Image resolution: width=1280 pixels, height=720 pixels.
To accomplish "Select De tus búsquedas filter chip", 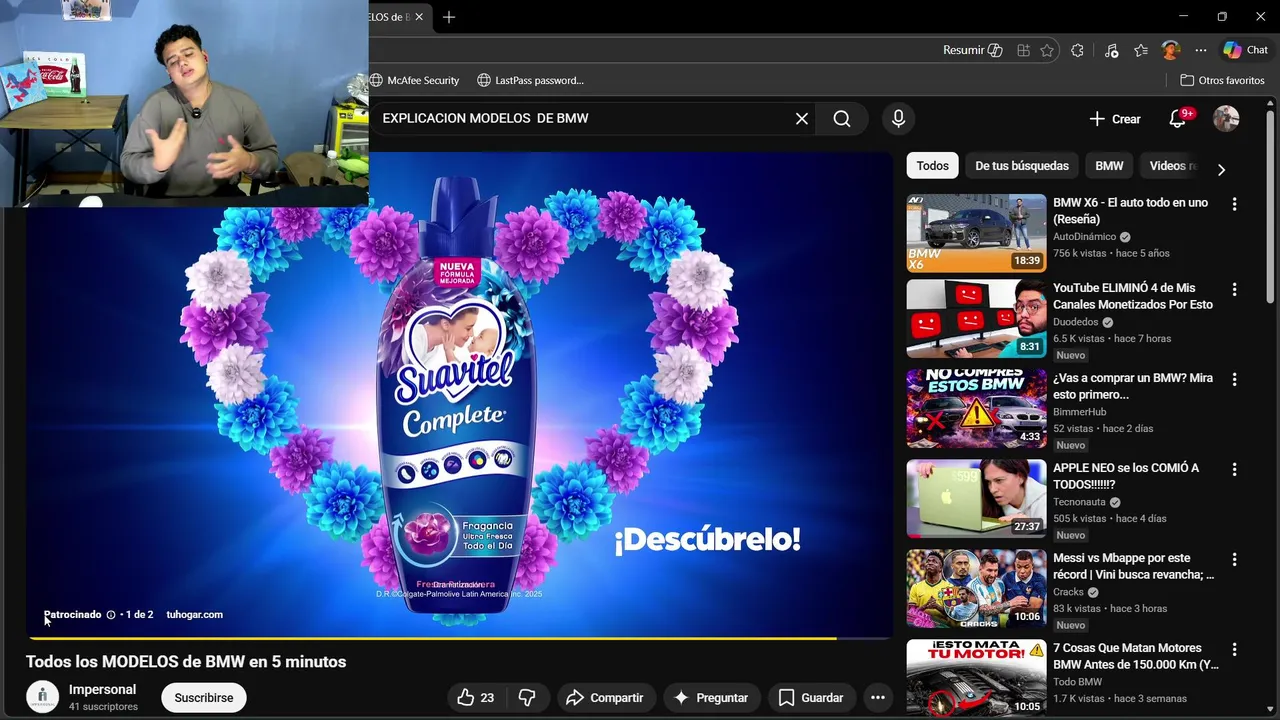I will point(1021,166).
